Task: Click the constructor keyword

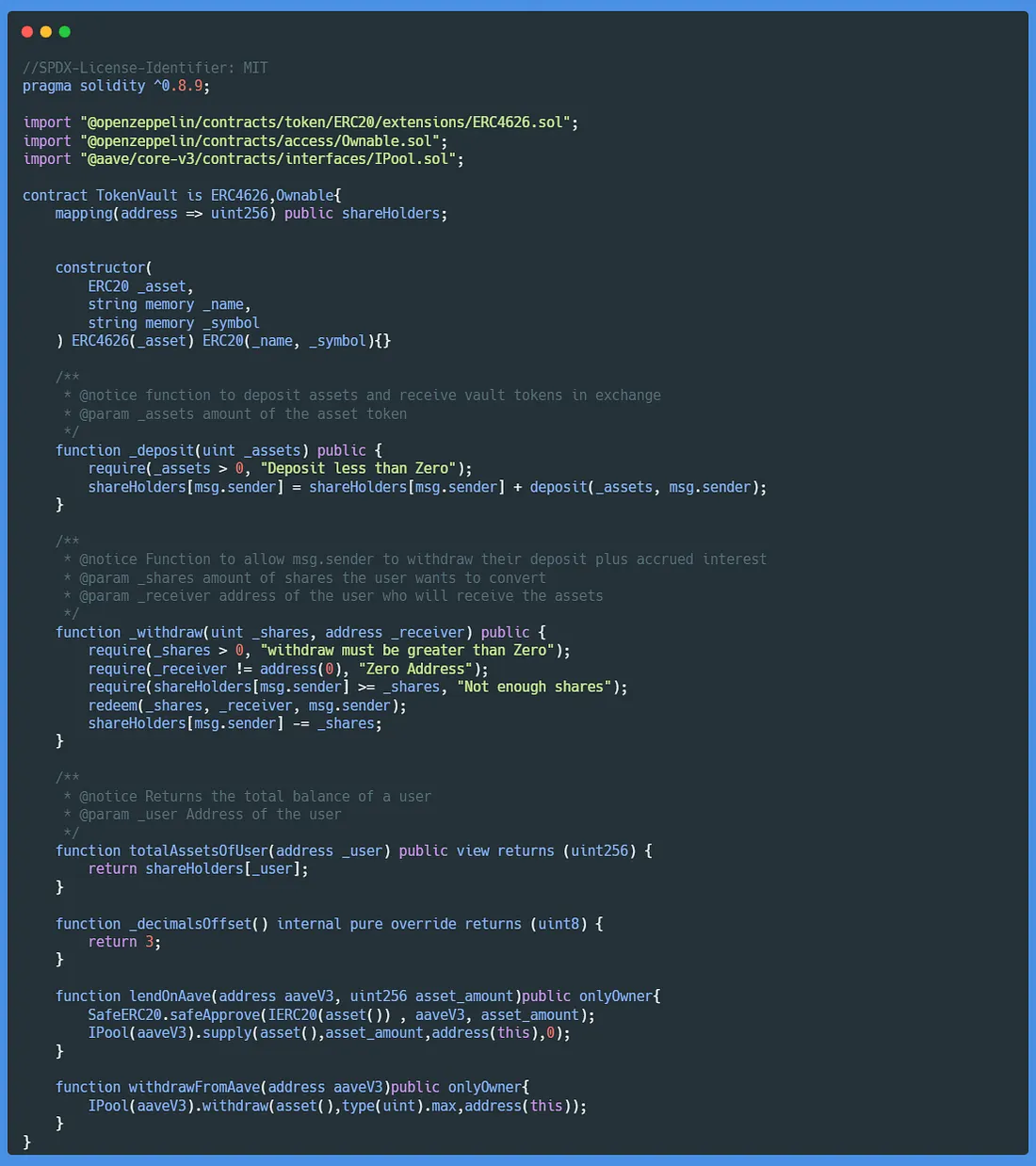Action: click(101, 267)
